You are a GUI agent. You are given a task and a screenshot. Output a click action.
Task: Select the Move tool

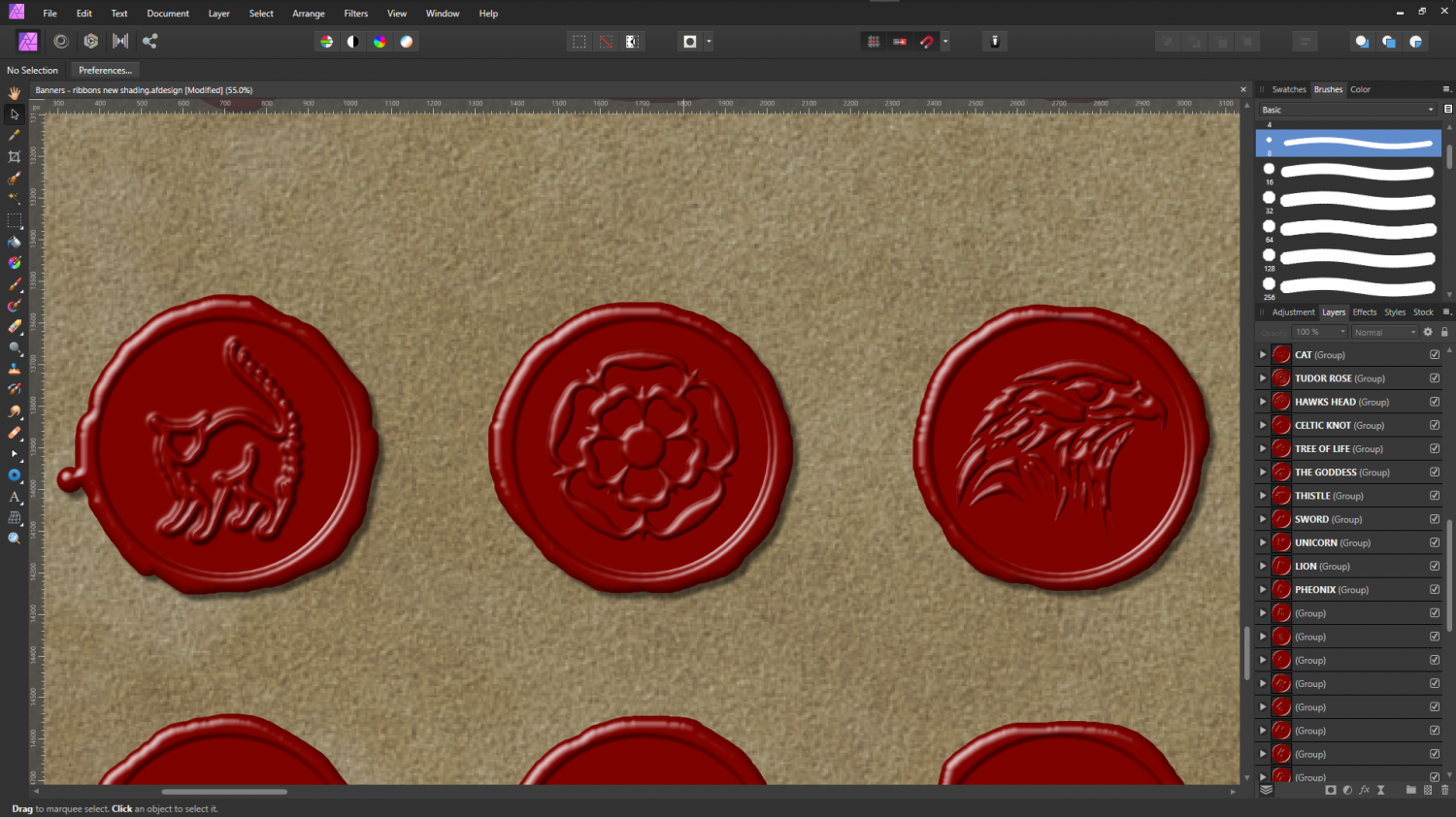pyautogui.click(x=14, y=115)
